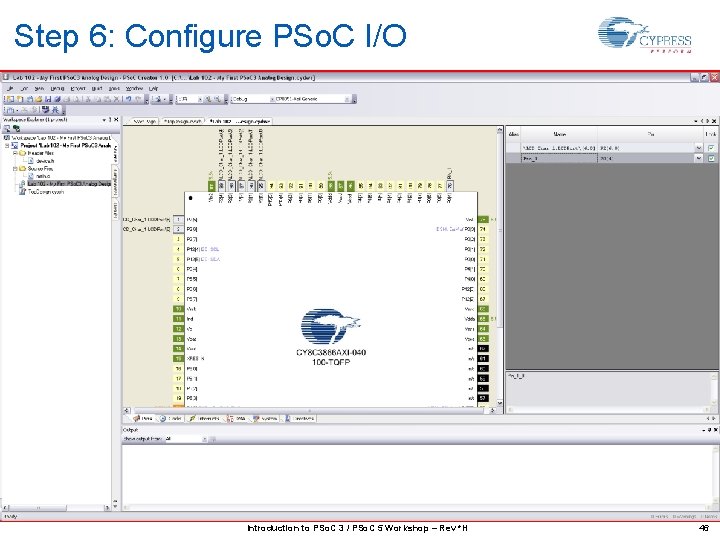720x540 pixels.
Task: Click the Build project icon on second toolbar row
Action: pos(10,110)
